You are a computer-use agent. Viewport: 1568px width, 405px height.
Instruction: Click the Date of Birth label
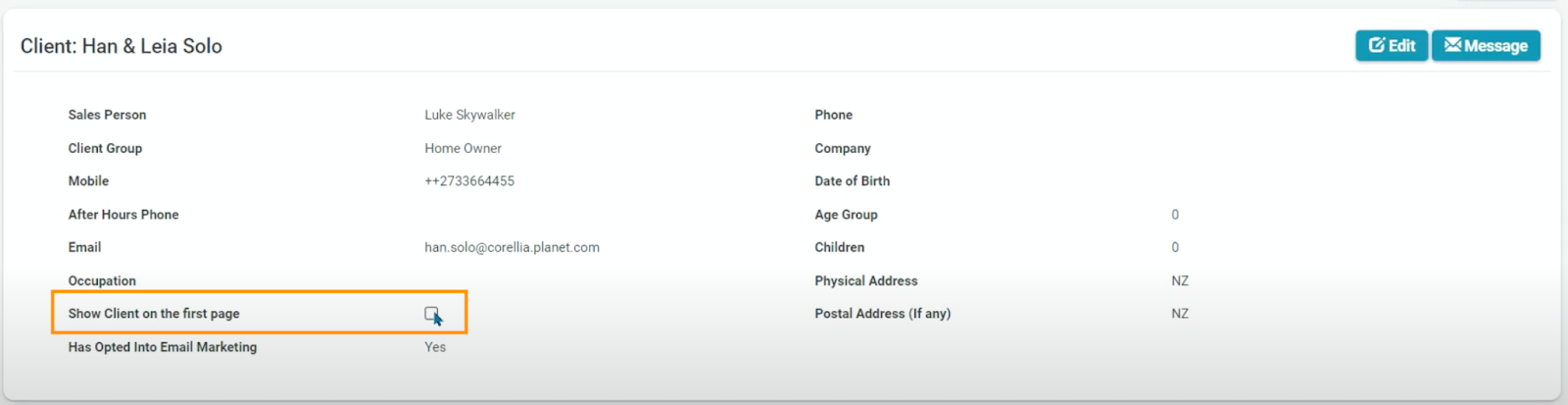pyautogui.click(x=852, y=181)
